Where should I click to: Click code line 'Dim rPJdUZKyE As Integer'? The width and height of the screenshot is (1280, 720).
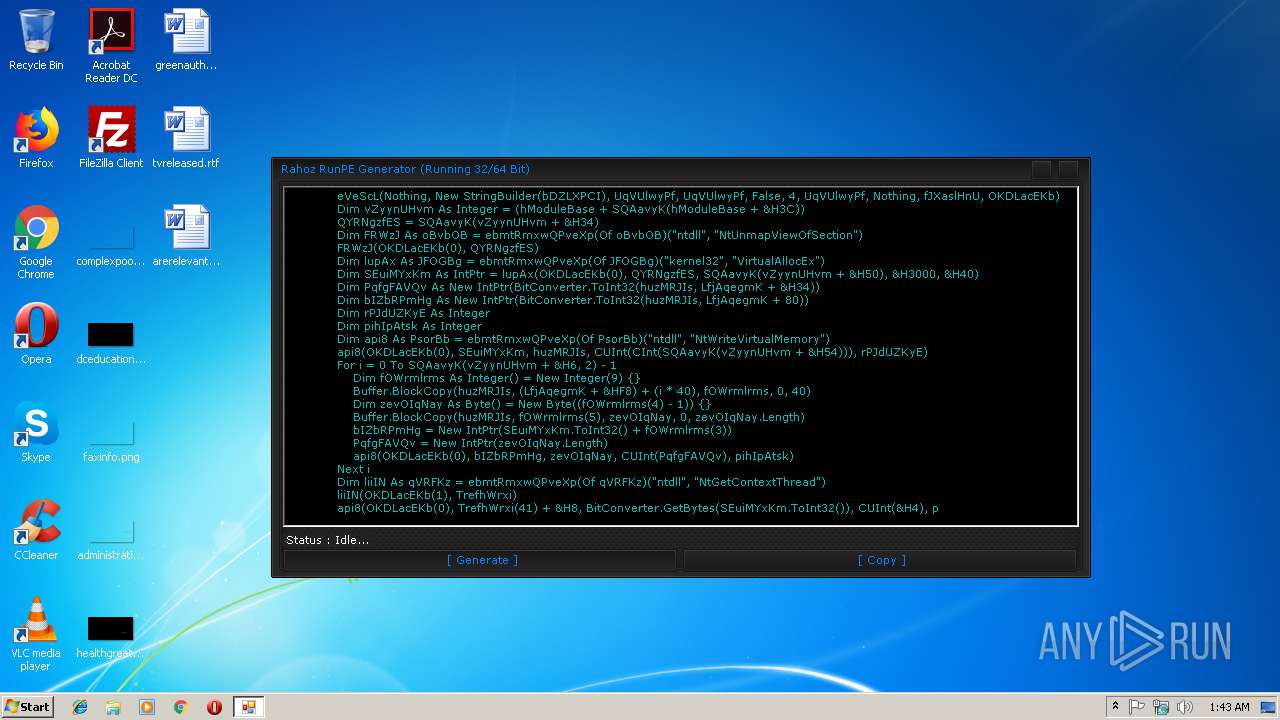413,313
